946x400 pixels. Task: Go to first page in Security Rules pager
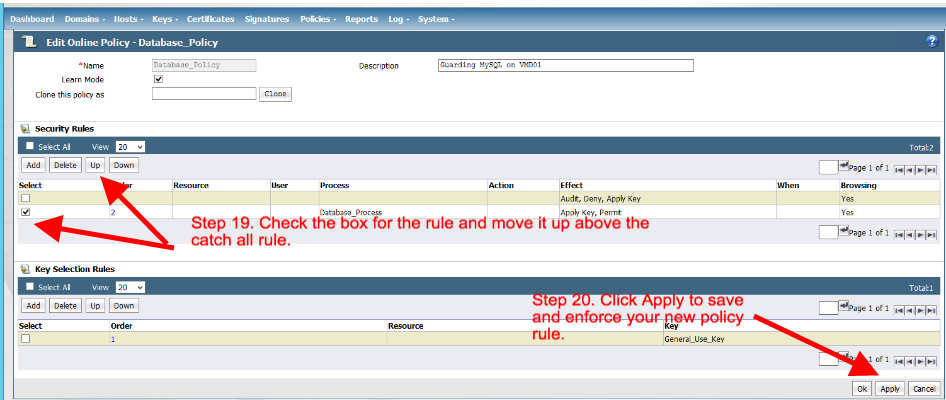[899, 170]
